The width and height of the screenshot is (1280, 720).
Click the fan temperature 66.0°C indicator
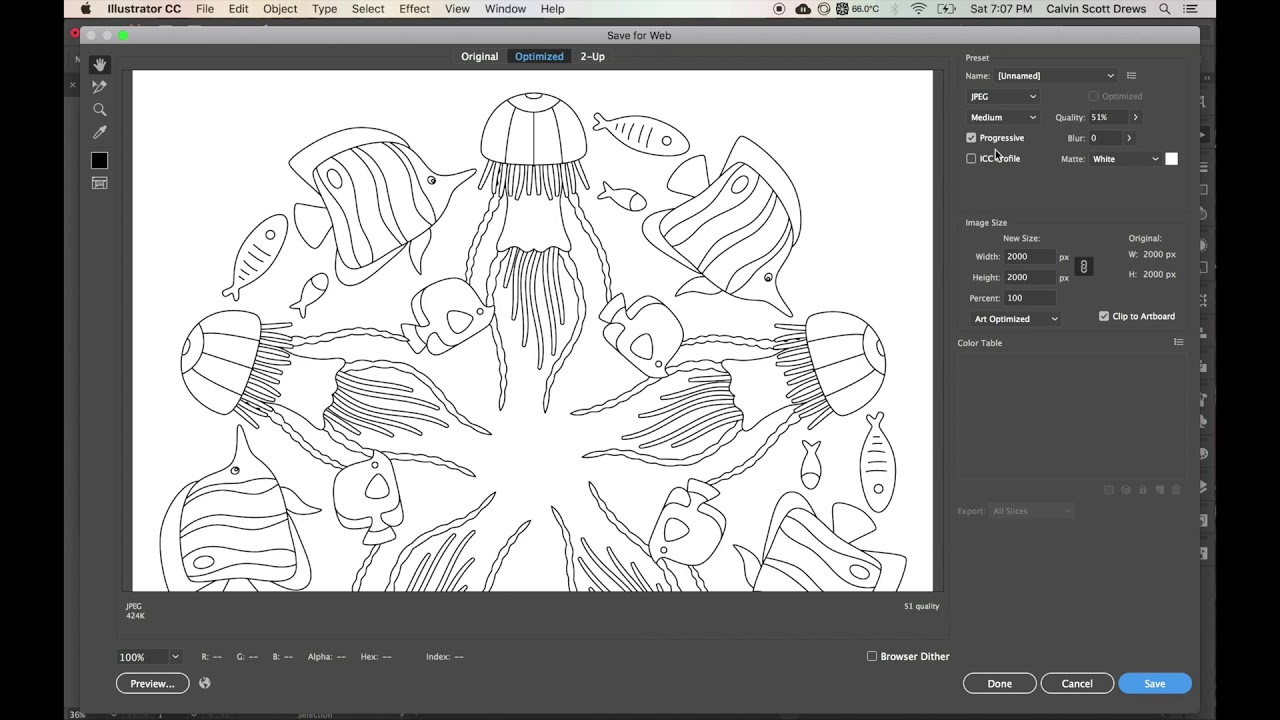857,9
